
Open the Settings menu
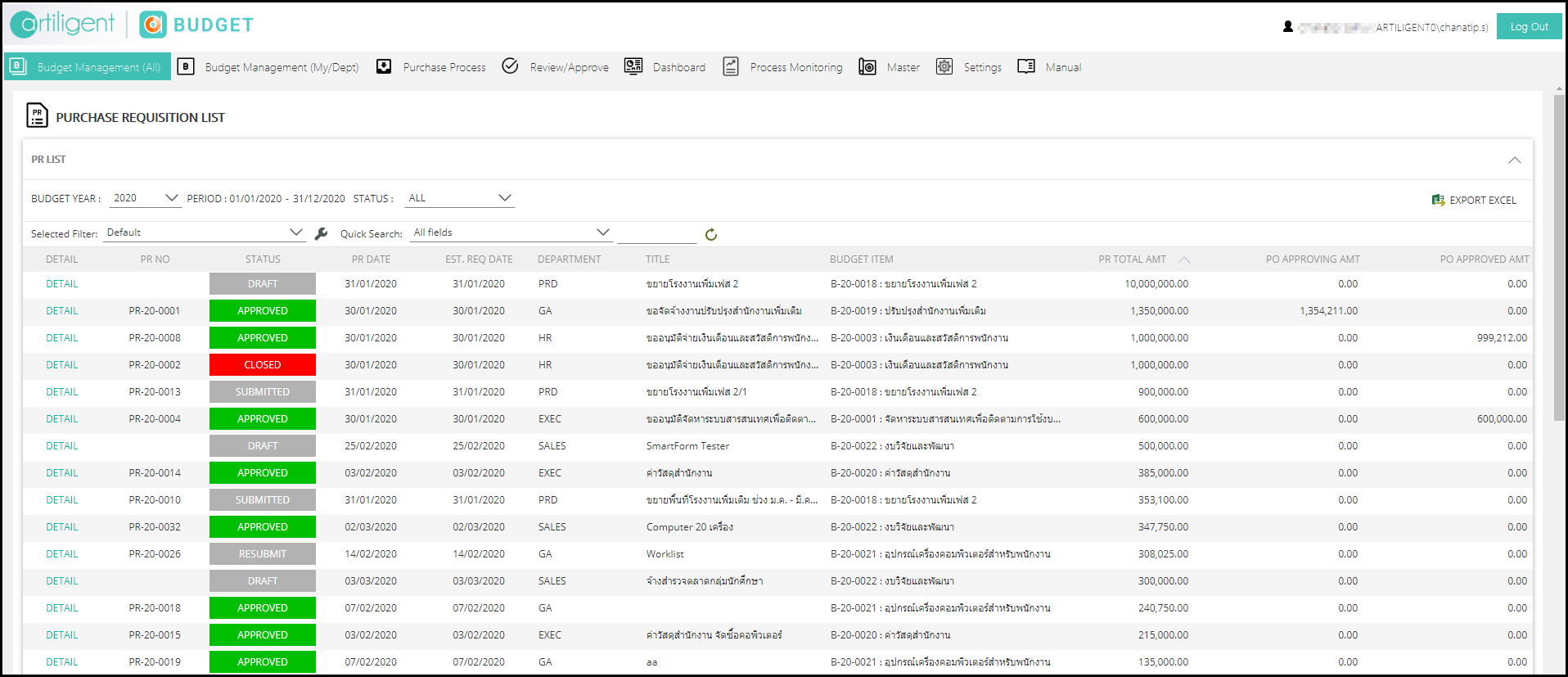click(x=983, y=67)
